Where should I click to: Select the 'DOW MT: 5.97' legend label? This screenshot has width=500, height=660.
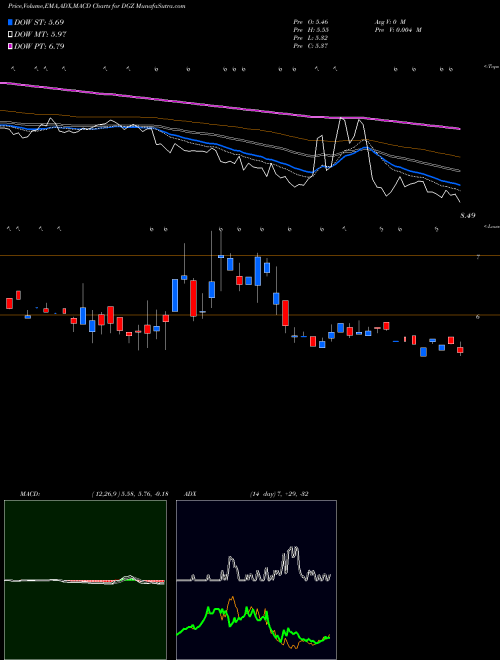(40, 34)
